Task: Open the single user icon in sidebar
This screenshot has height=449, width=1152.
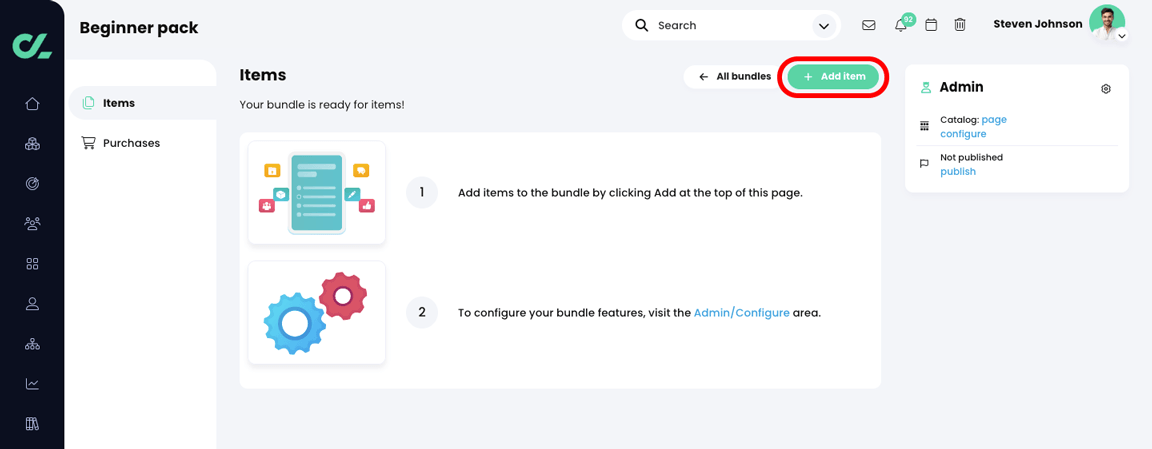Action: pos(32,303)
